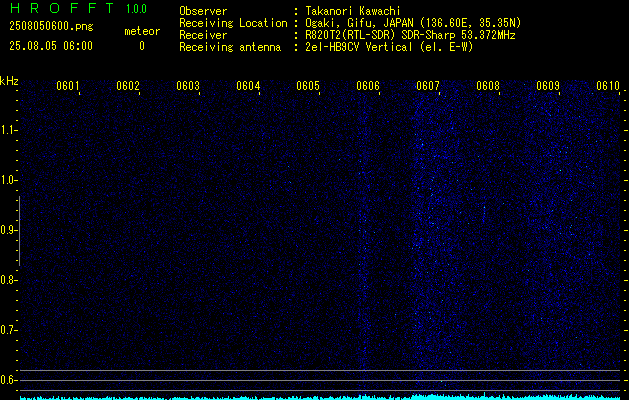Click the 0610 time marker
The height and width of the screenshot is (400, 629).
click(x=608, y=86)
